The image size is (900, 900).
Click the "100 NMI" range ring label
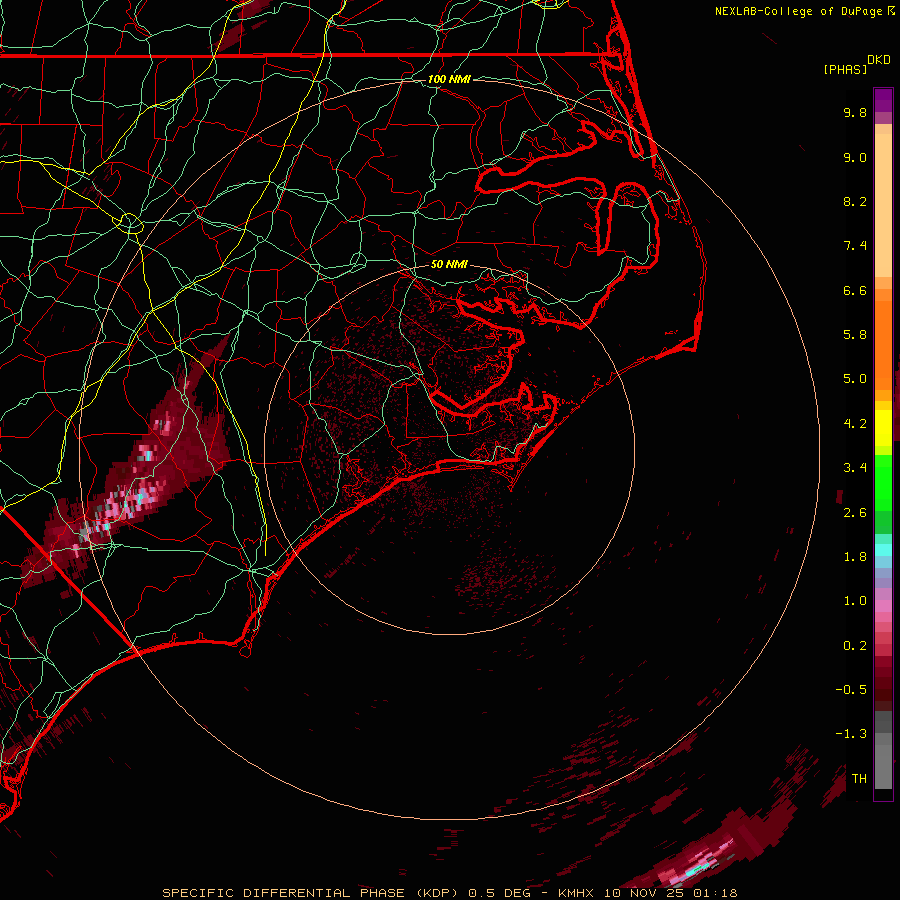449,79
